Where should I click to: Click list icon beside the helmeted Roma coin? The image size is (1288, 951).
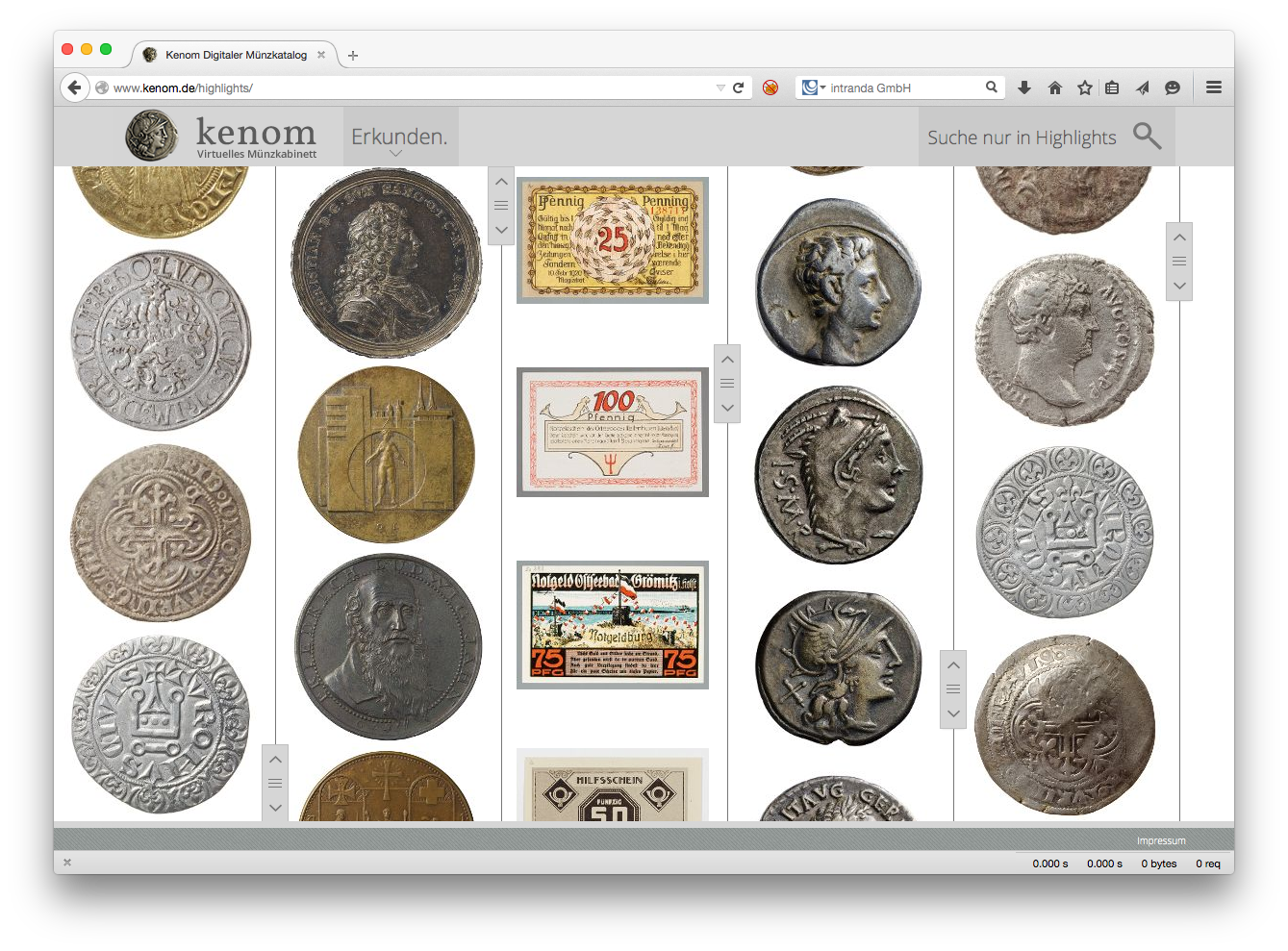tap(953, 689)
